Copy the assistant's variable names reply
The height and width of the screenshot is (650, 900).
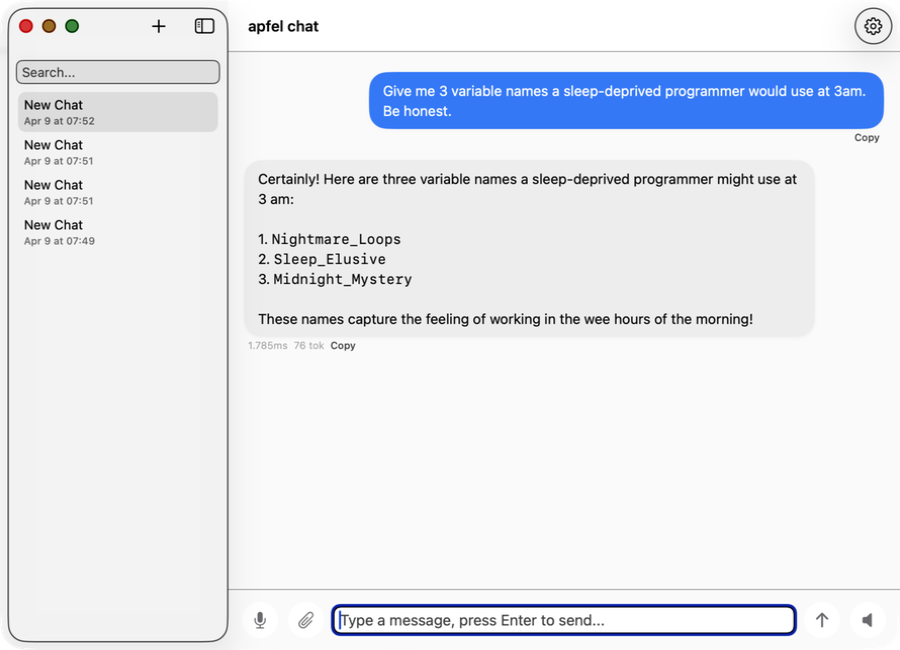pos(342,345)
